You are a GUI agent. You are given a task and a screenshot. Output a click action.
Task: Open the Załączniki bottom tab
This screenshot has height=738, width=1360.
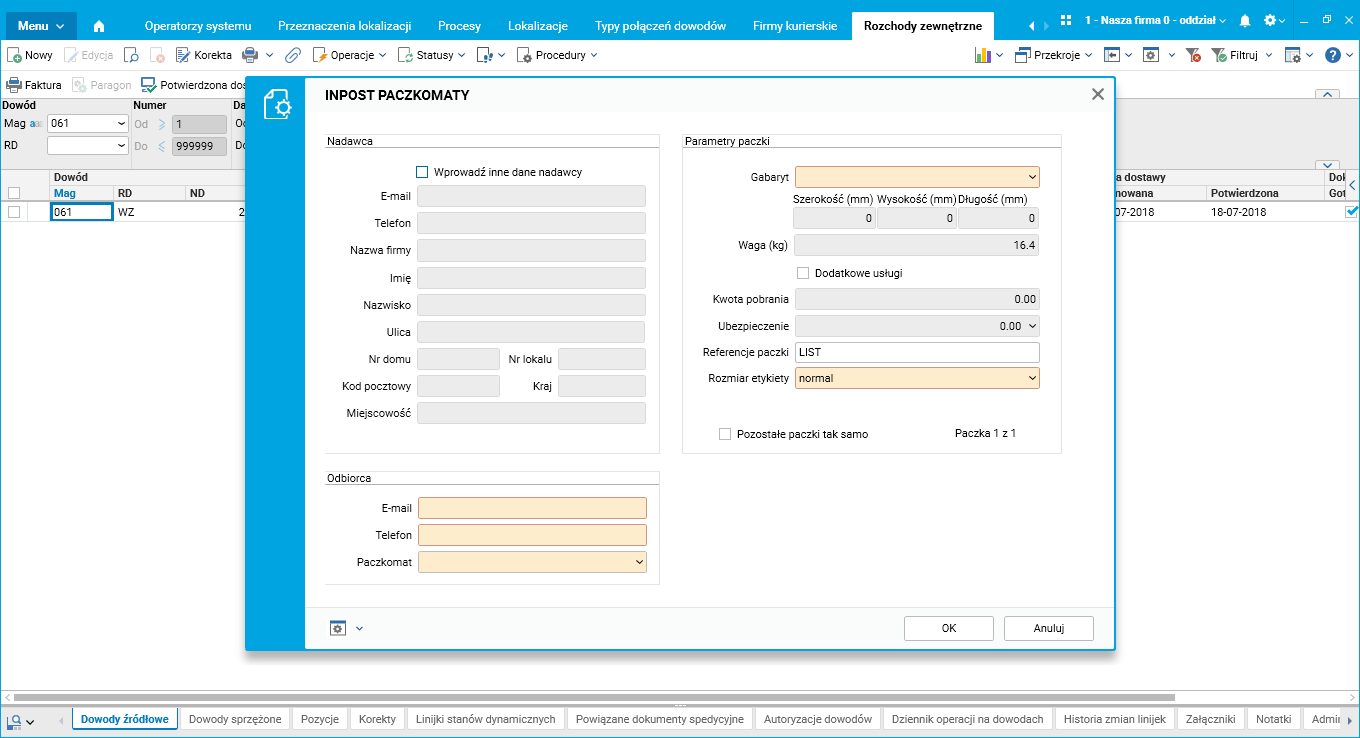click(1210, 719)
